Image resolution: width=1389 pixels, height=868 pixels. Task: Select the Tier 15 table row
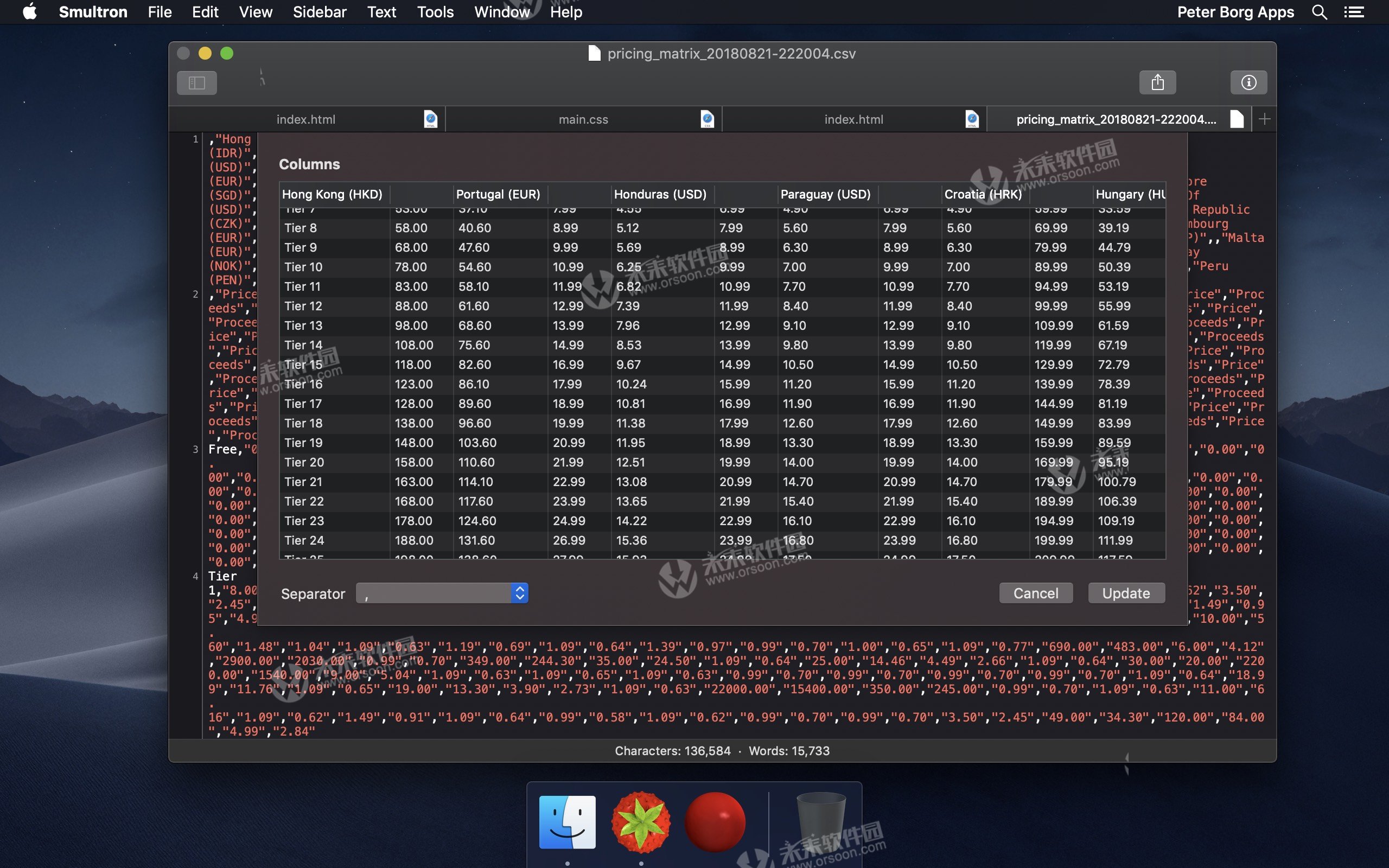coord(304,365)
